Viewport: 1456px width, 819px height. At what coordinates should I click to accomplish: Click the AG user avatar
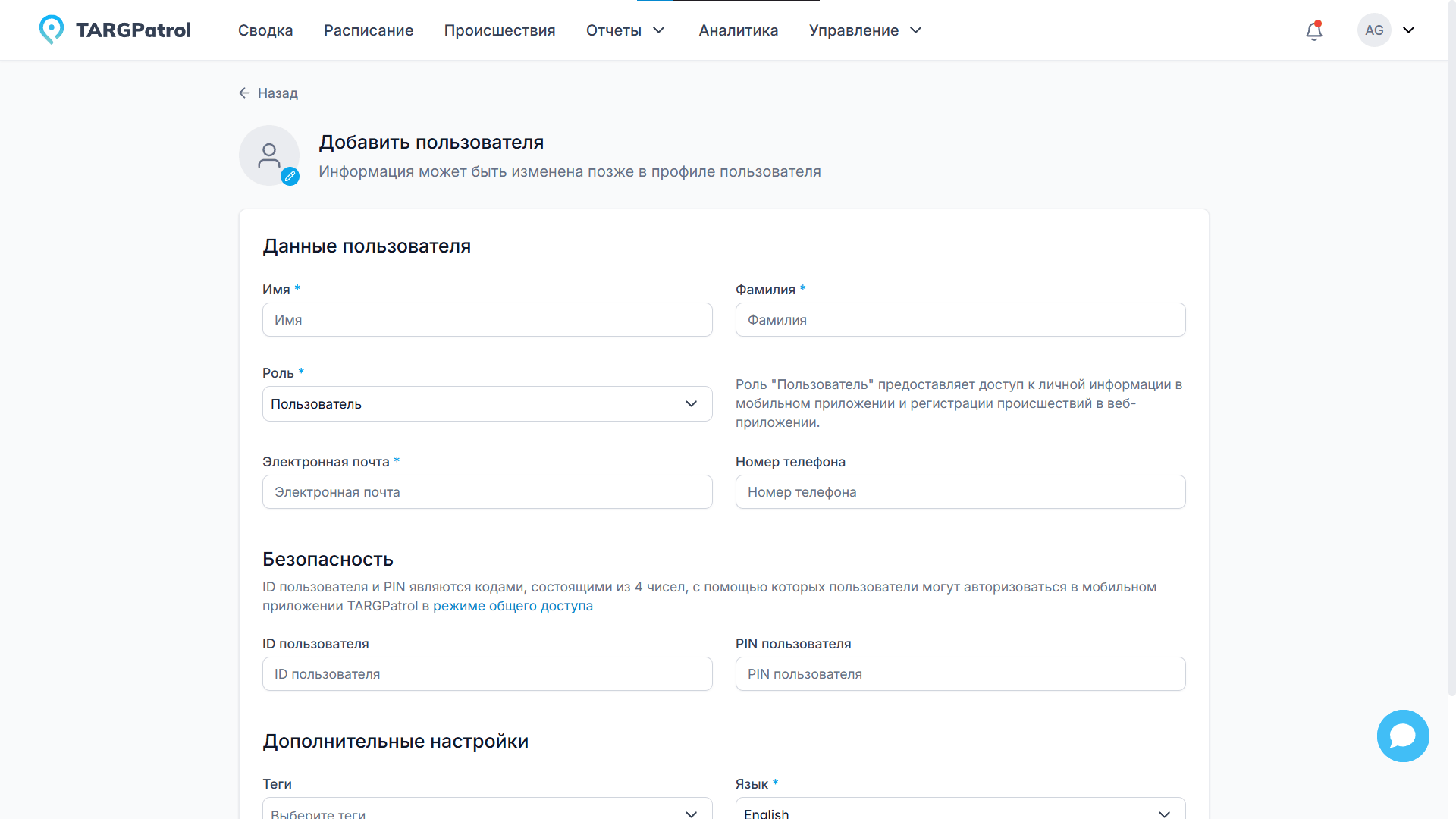pos(1373,30)
